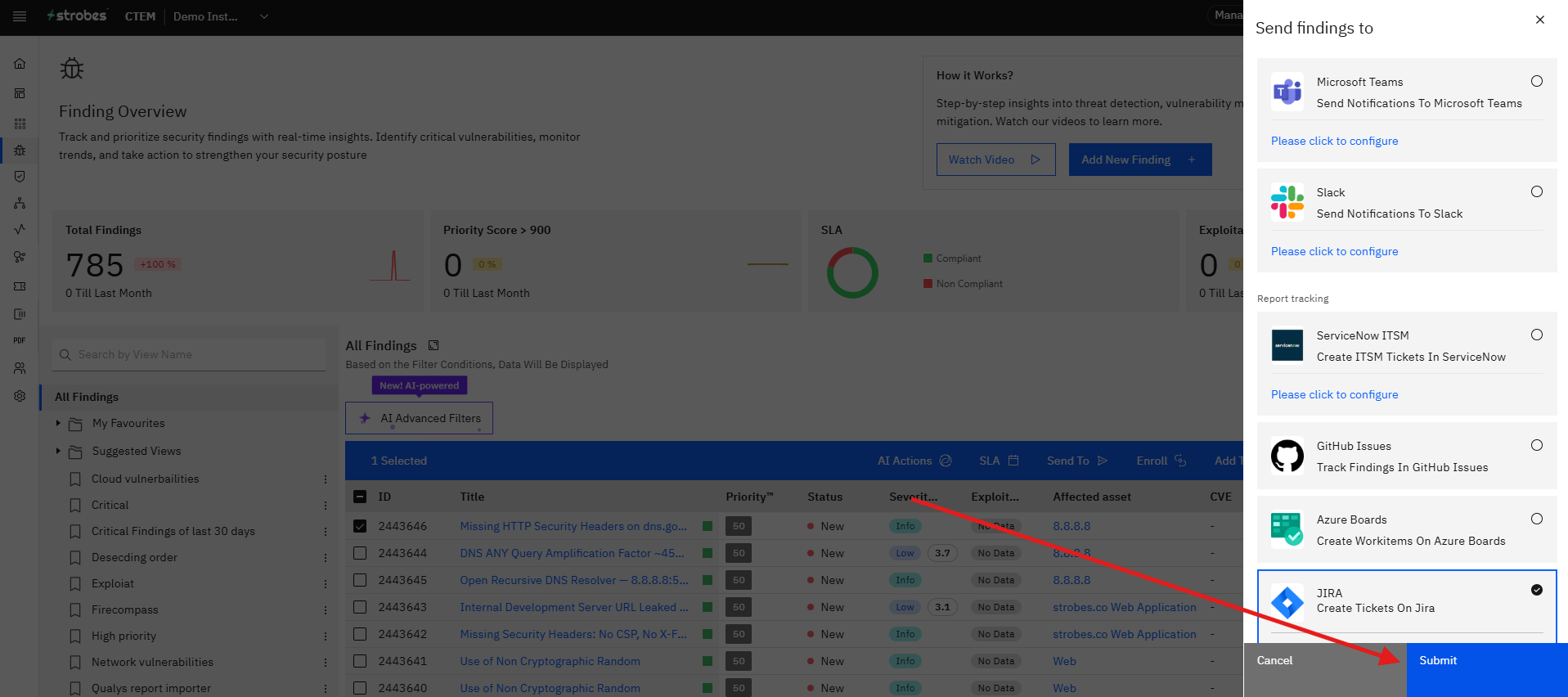Open the Demo Inst... instance dropdown

pyautogui.click(x=221, y=16)
